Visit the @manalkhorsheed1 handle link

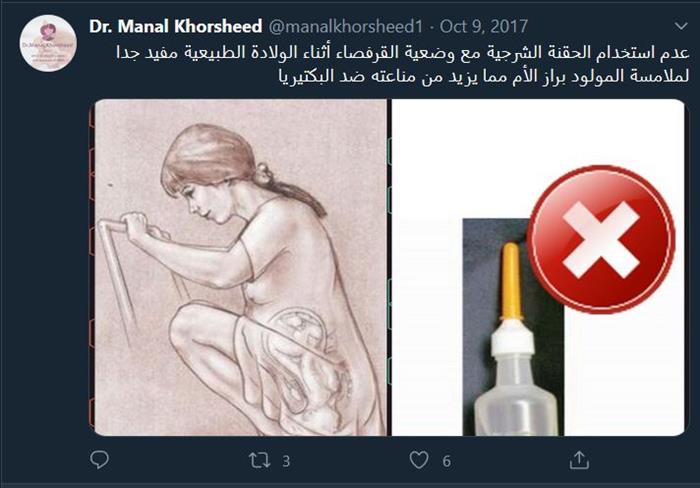[346, 26]
